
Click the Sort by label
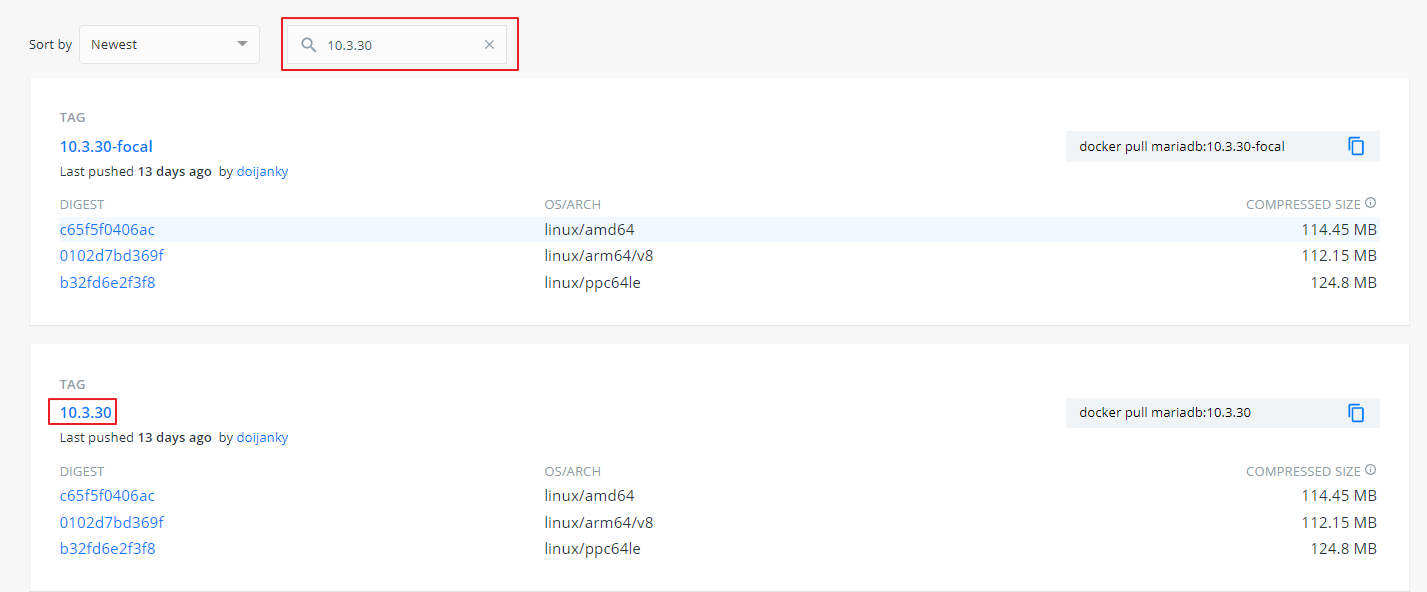(50, 45)
